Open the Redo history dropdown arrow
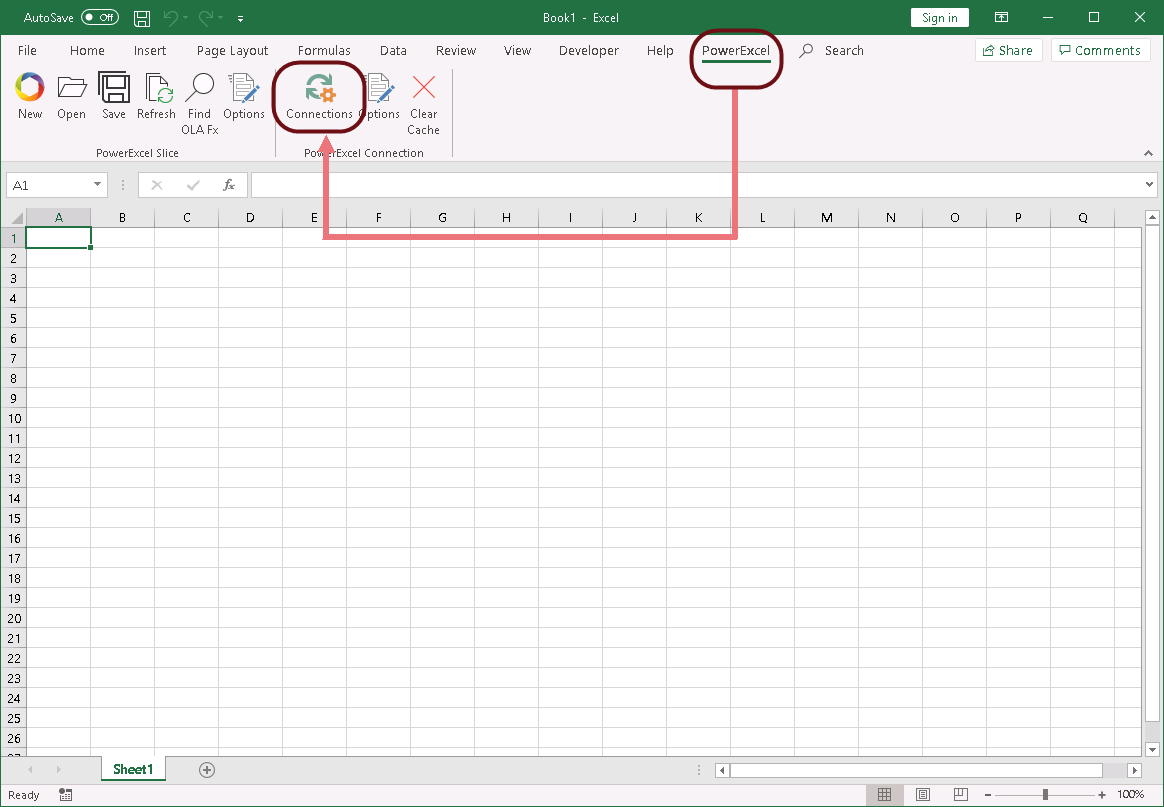This screenshot has height=807, width=1164. 222,18
